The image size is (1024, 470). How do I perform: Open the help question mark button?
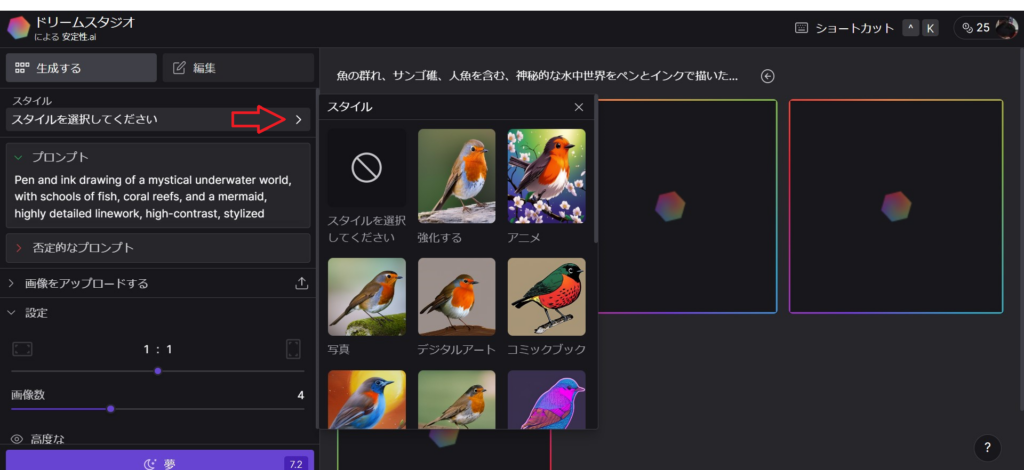pos(987,447)
